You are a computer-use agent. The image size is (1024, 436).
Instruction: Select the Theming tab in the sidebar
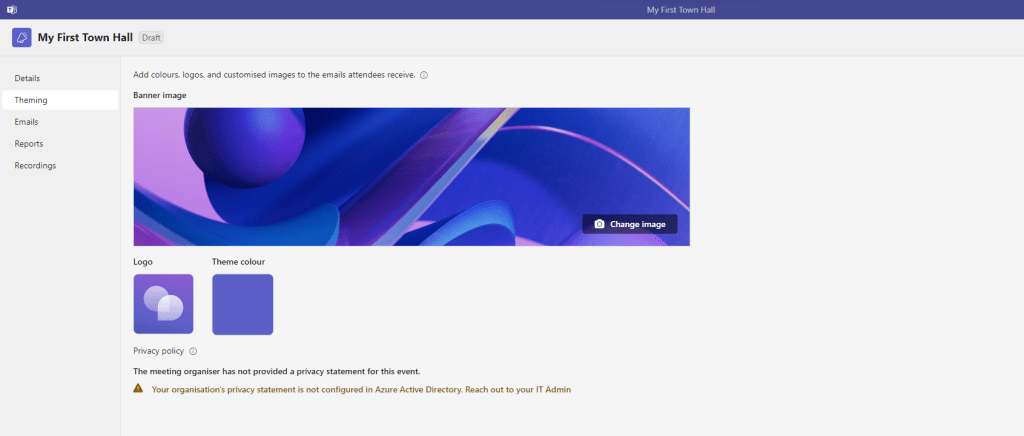click(31, 100)
